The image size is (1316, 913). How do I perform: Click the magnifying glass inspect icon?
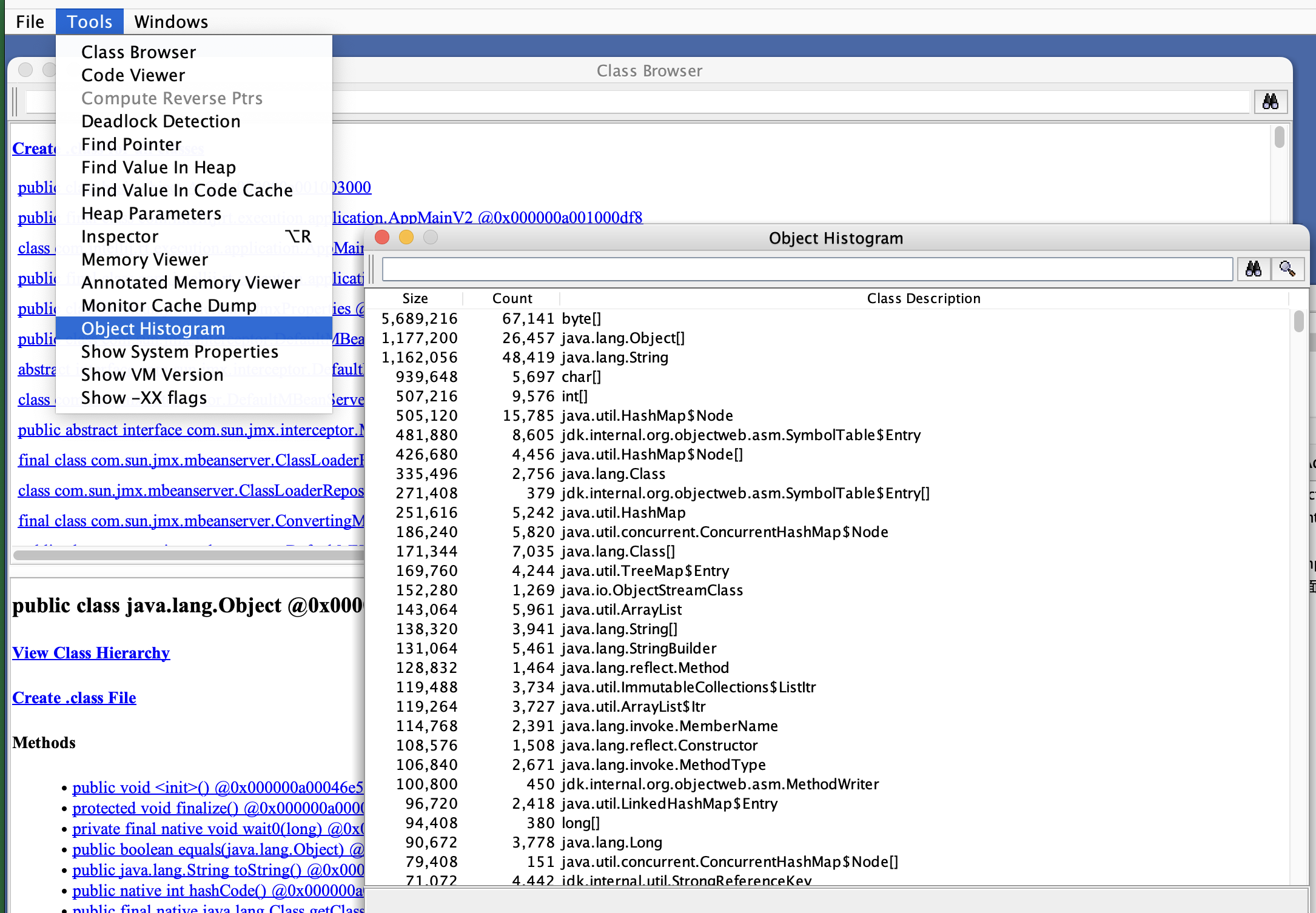pyautogui.click(x=1287, y=269)
